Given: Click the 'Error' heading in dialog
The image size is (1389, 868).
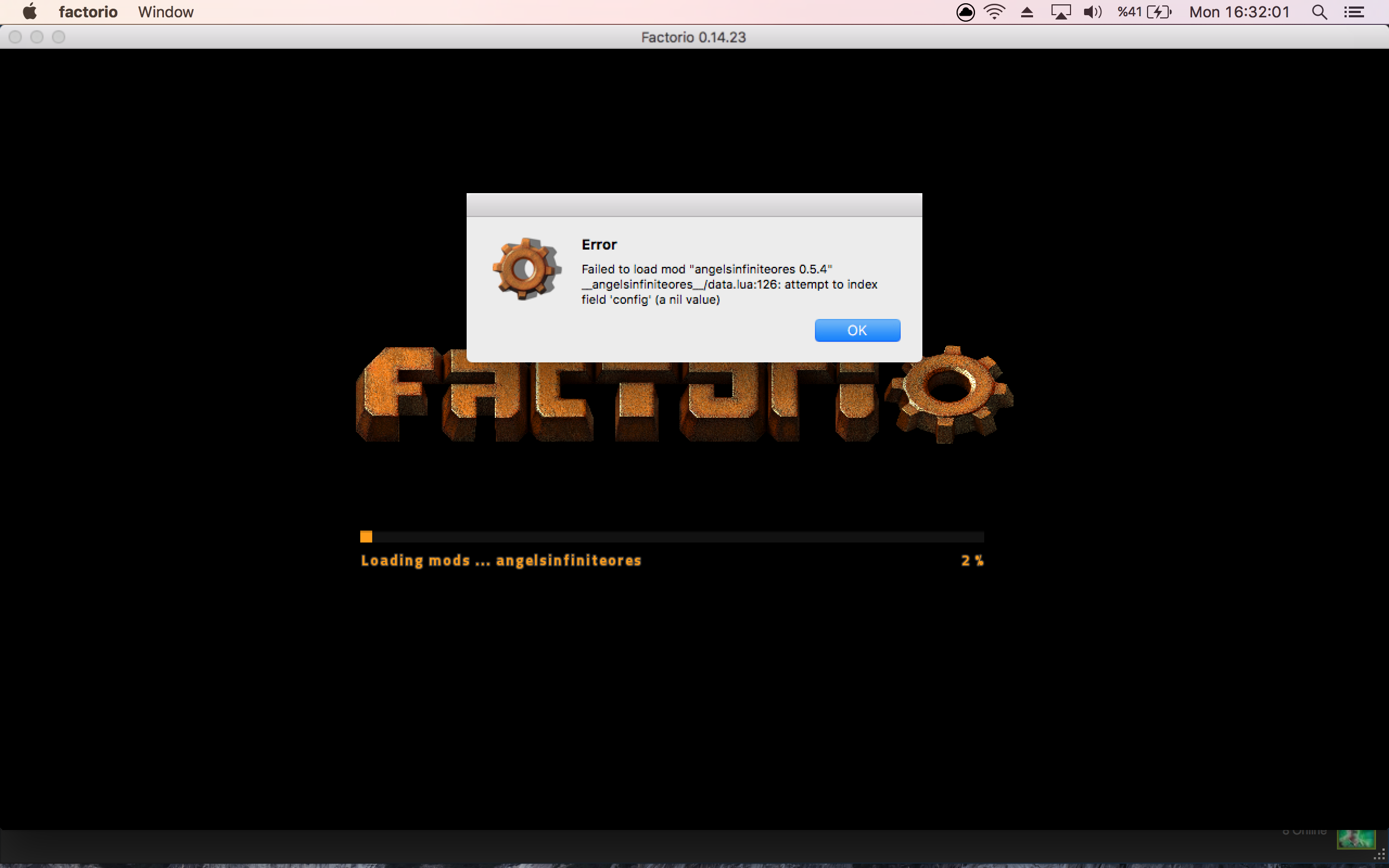Looking at the screenshot, I should pos(599,245).
